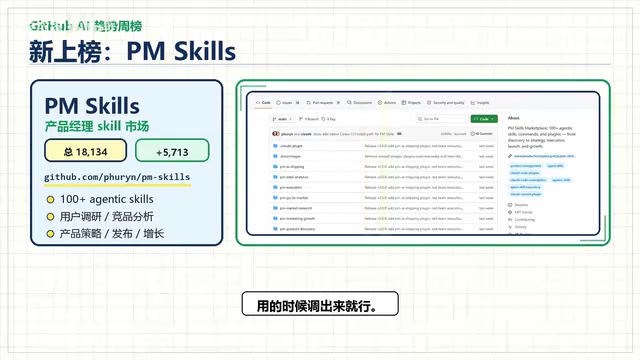Open the pm-market-research folder
This screenshot has height=360, width=640.
click(296, 208)
